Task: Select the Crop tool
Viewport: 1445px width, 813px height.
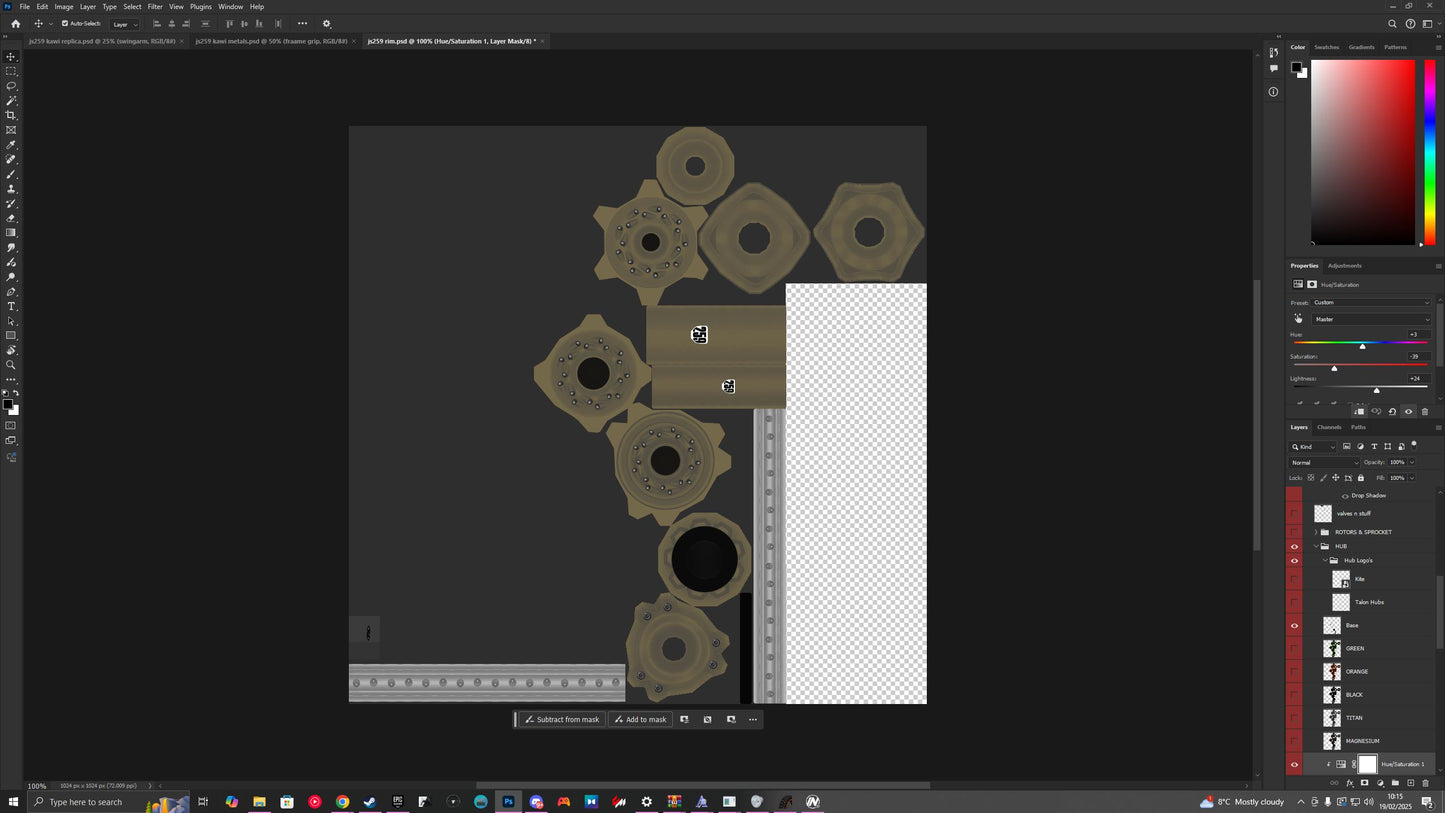Action: click(11, 115)
